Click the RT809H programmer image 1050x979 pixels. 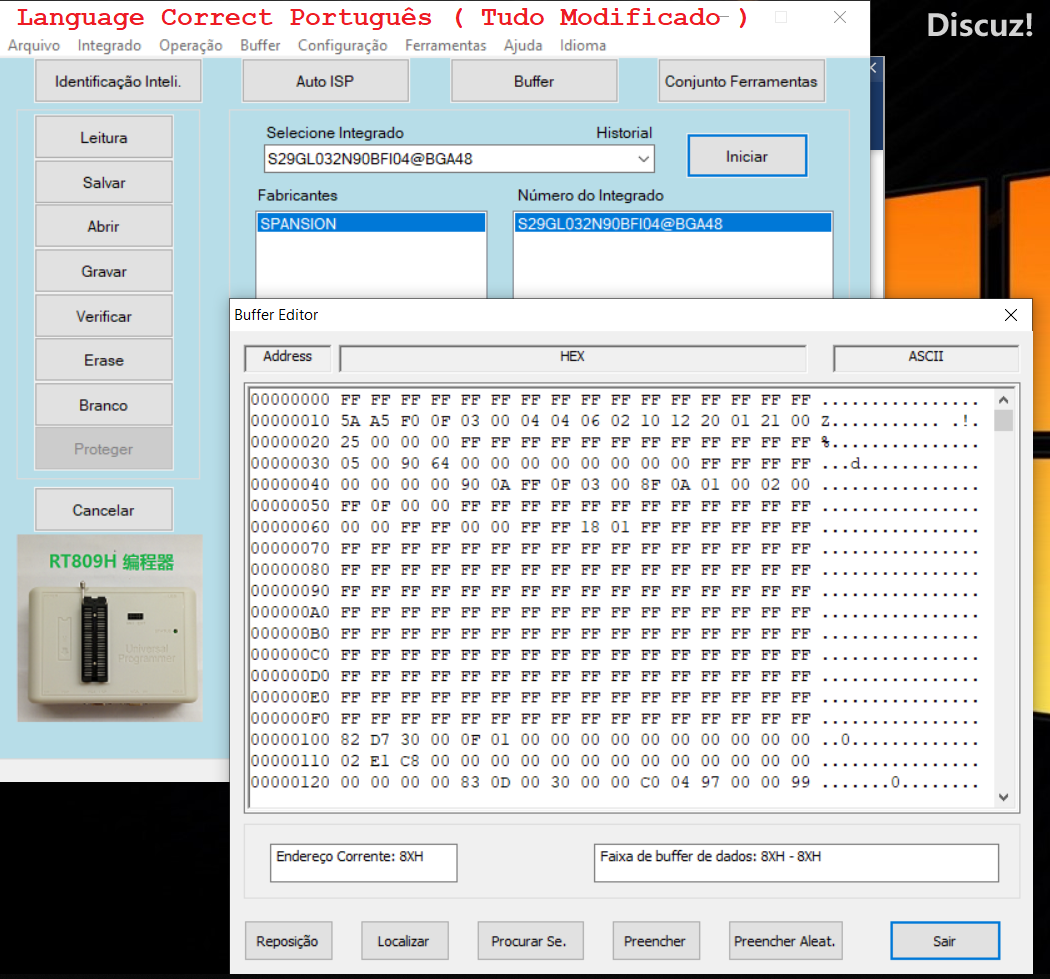pyautogui.click(x=109, y=628)
